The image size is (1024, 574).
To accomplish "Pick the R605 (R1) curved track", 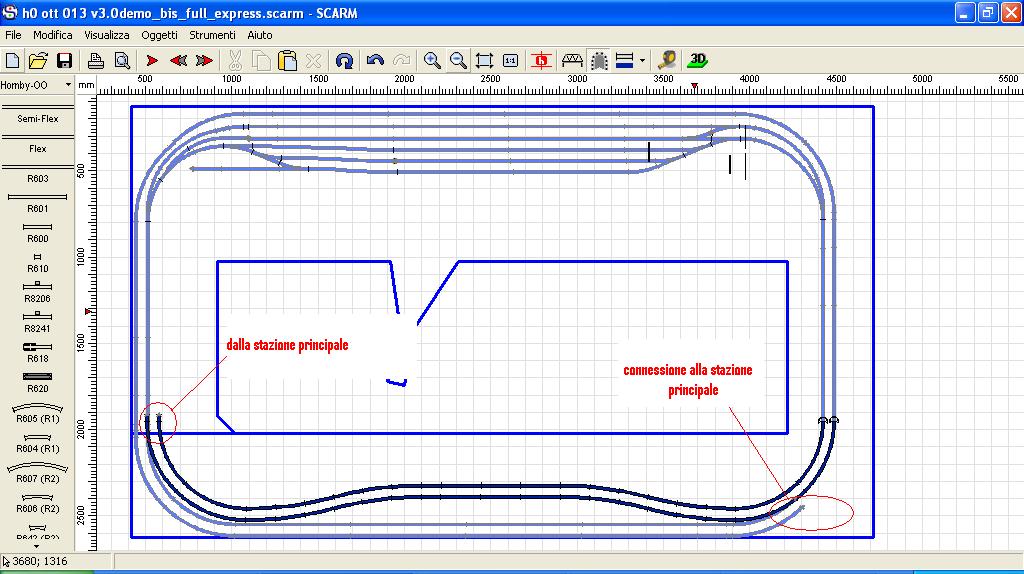I will 37,413.
